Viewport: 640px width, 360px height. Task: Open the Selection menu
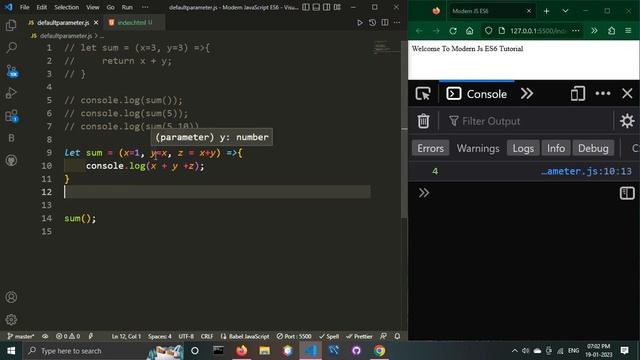tap(67, 7)
